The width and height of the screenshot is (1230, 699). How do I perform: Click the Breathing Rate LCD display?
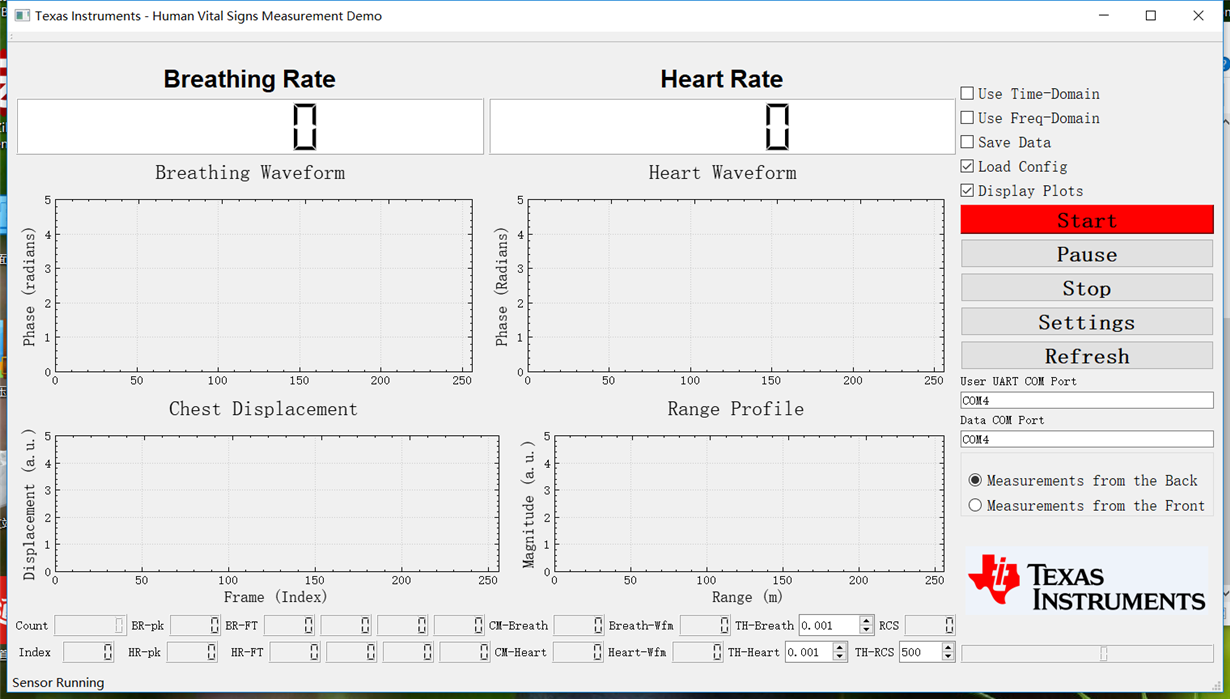coord(250,127)
